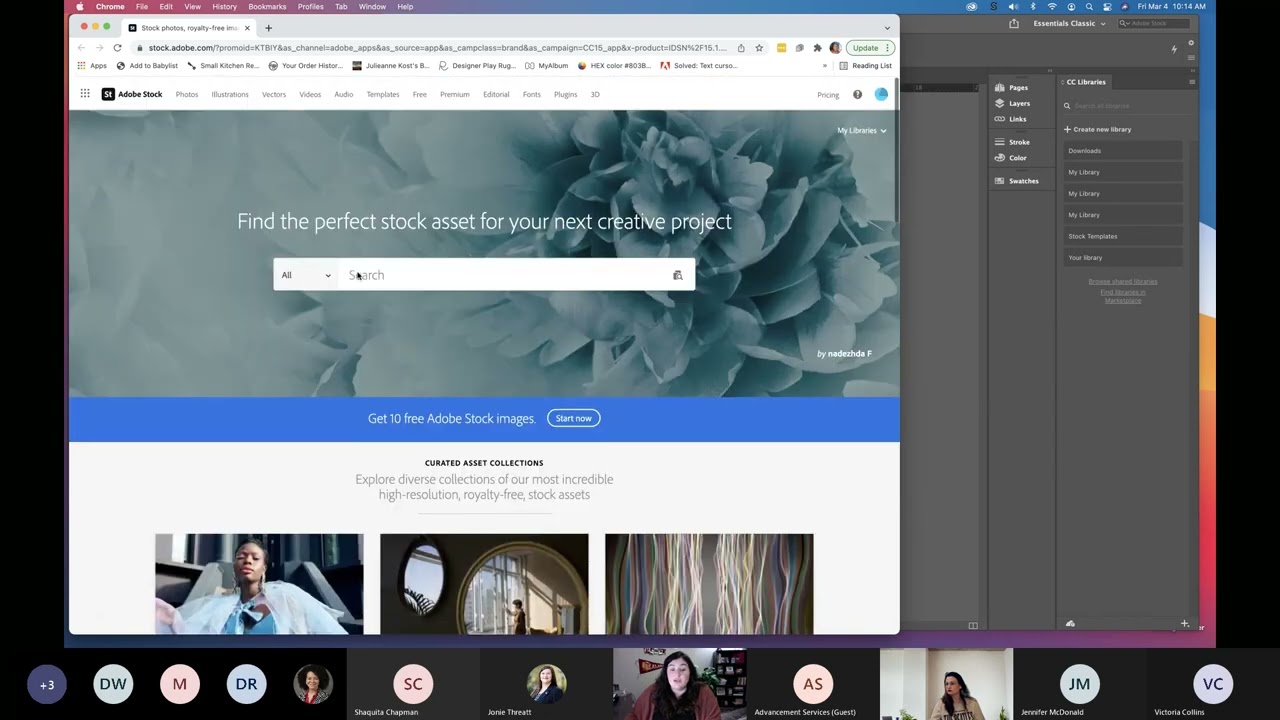The width and height of the screenshot is (1280, 720).
Task: Open the Layers panel
Action: click(1018, 103)
